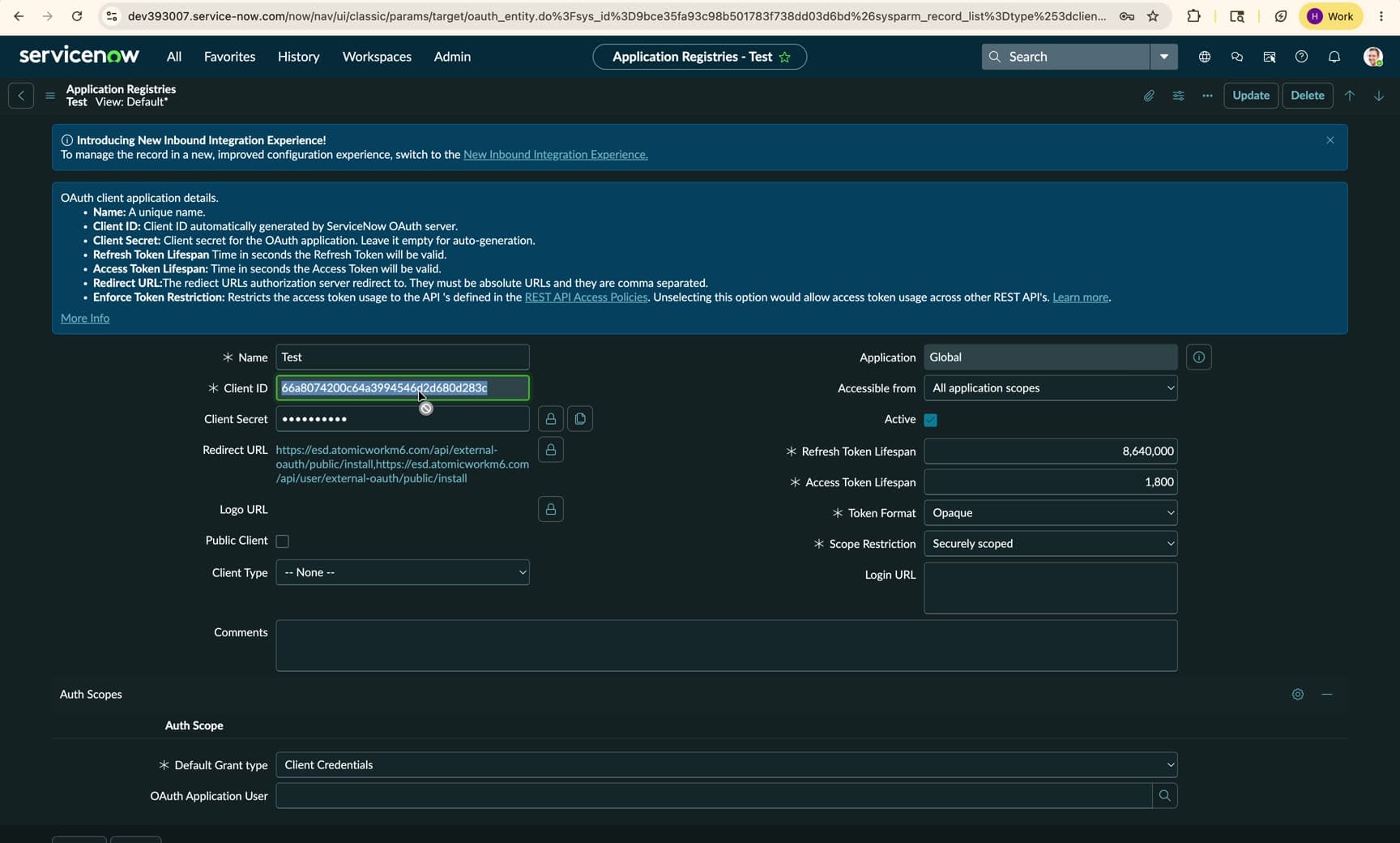The width and height of the screenshot is (1400, 843).
Task: Unlock the Client Secret lock icon
Action: click(551, 419)
